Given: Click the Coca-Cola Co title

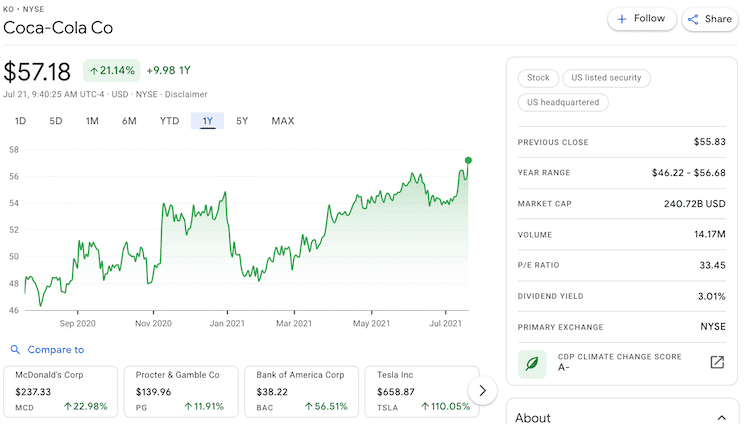Looking at the screenshot, I should point(58,28).
